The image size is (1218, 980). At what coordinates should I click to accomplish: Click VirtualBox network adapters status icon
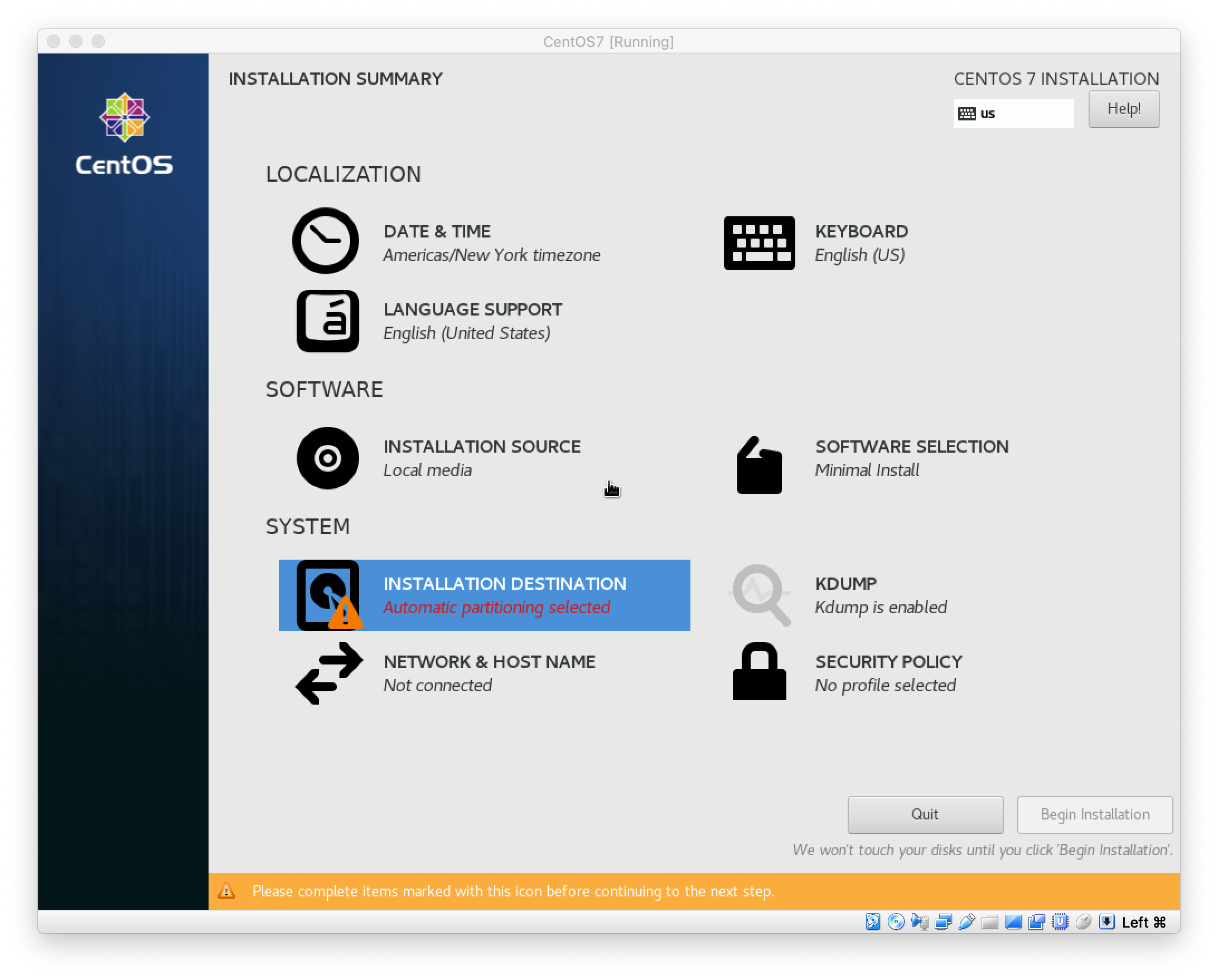tap(943, 922)
